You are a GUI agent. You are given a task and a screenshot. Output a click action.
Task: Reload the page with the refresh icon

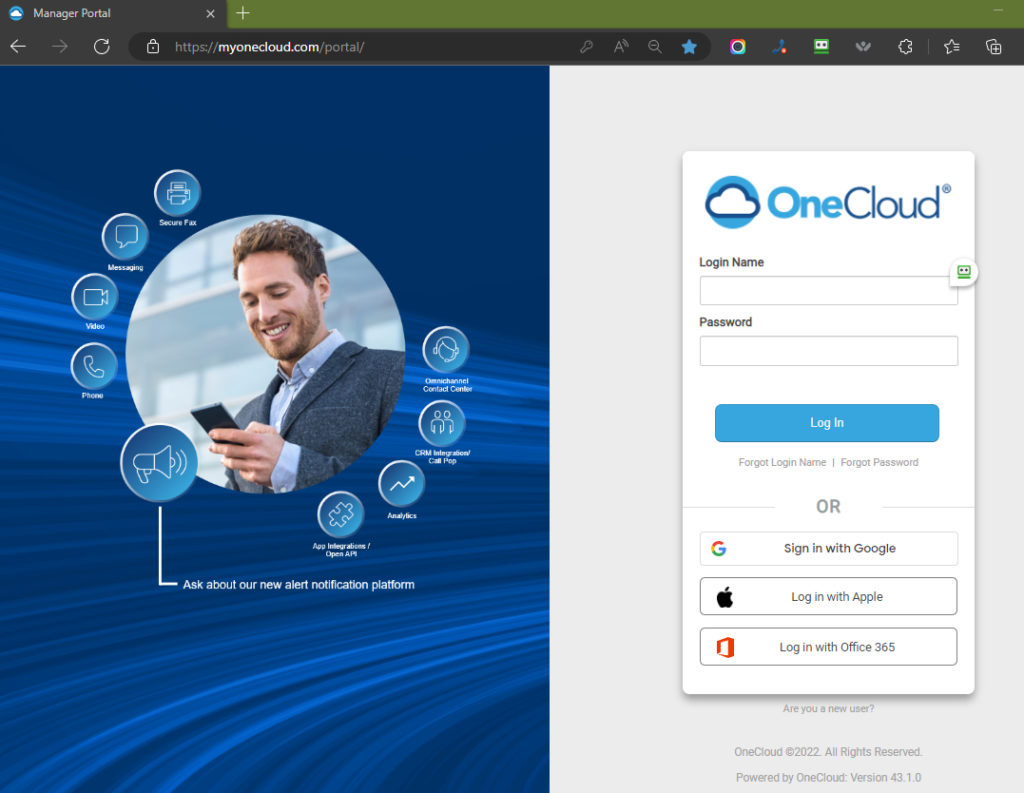(x=101, y=46)
